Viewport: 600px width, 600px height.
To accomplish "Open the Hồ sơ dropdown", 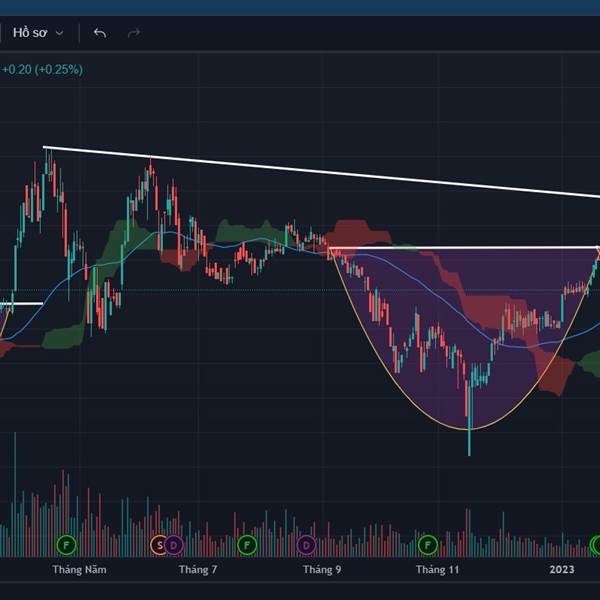I will pos(38,33).
